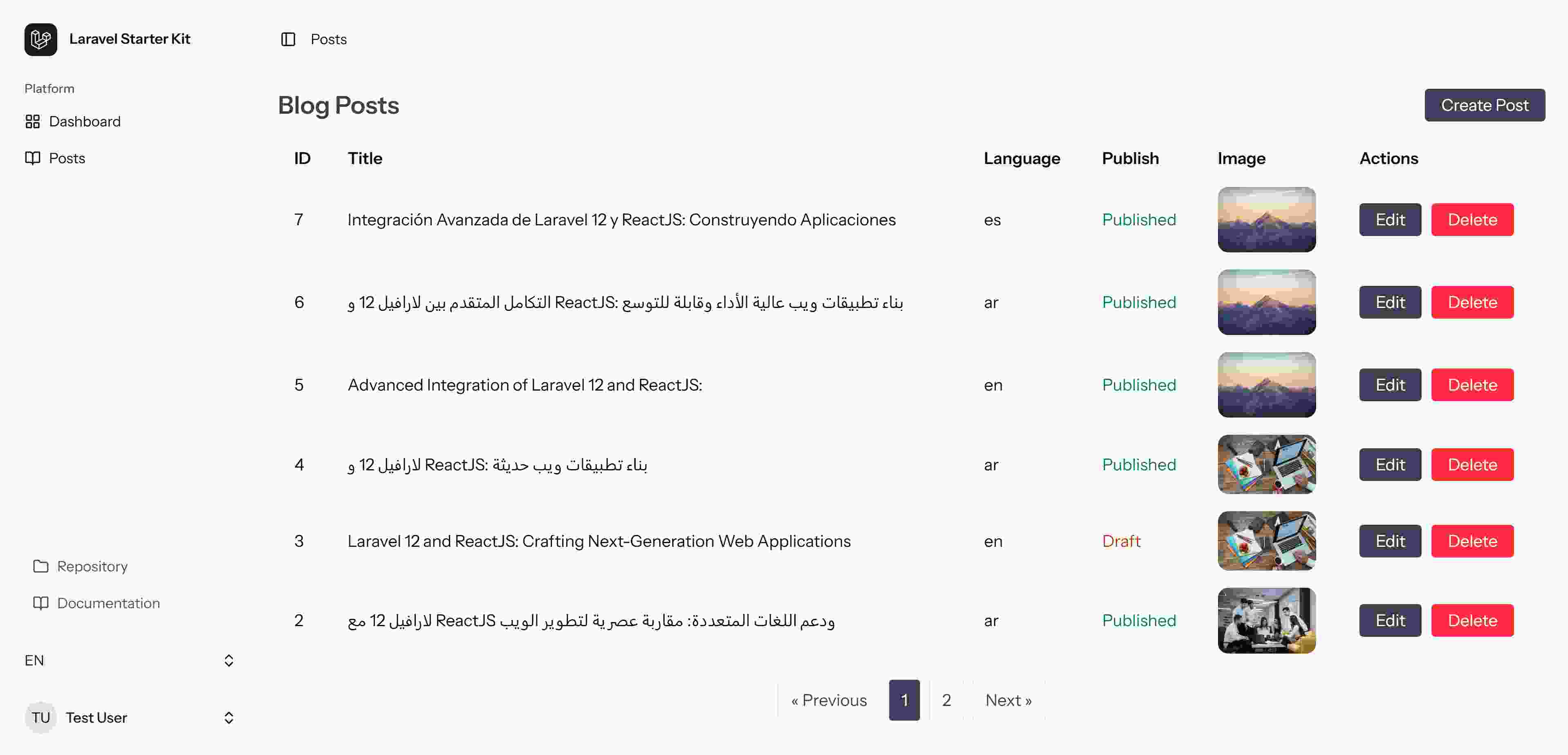Click the Blog Posts heading

point(339,106)
